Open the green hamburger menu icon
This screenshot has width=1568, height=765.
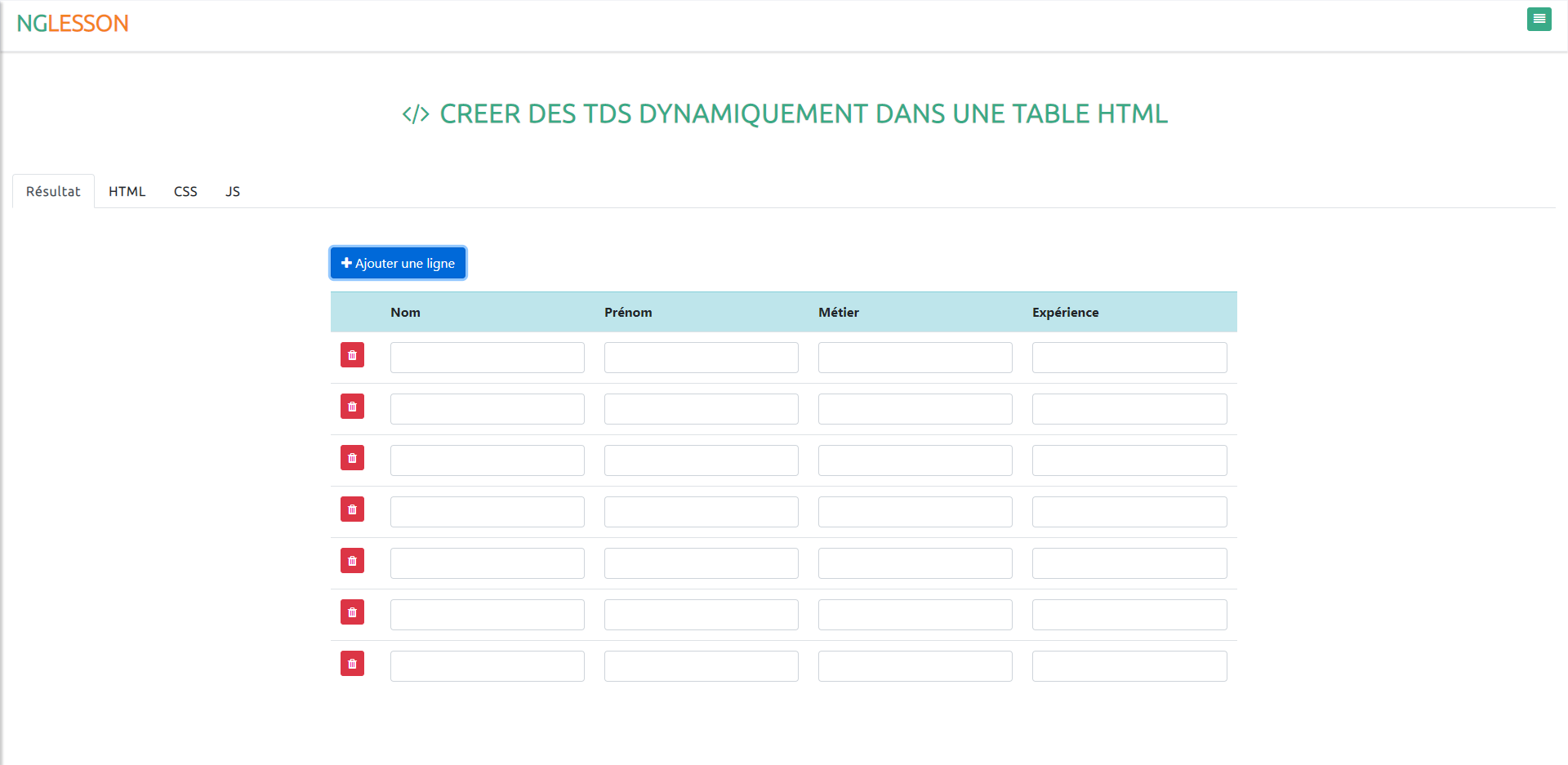pyautogui.click(x=1539, y=19)
